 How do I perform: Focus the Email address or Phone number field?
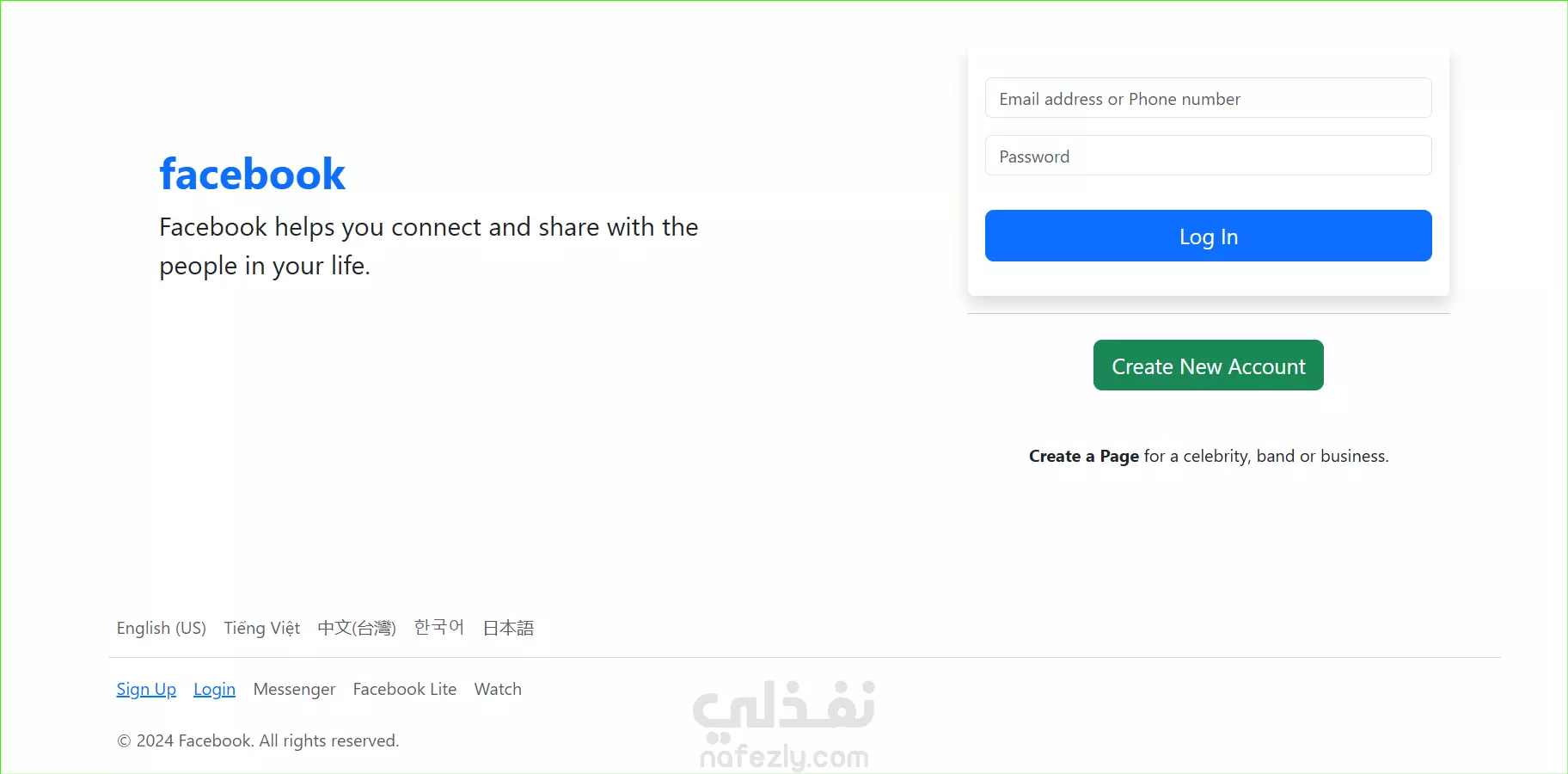click(1208, 98)
